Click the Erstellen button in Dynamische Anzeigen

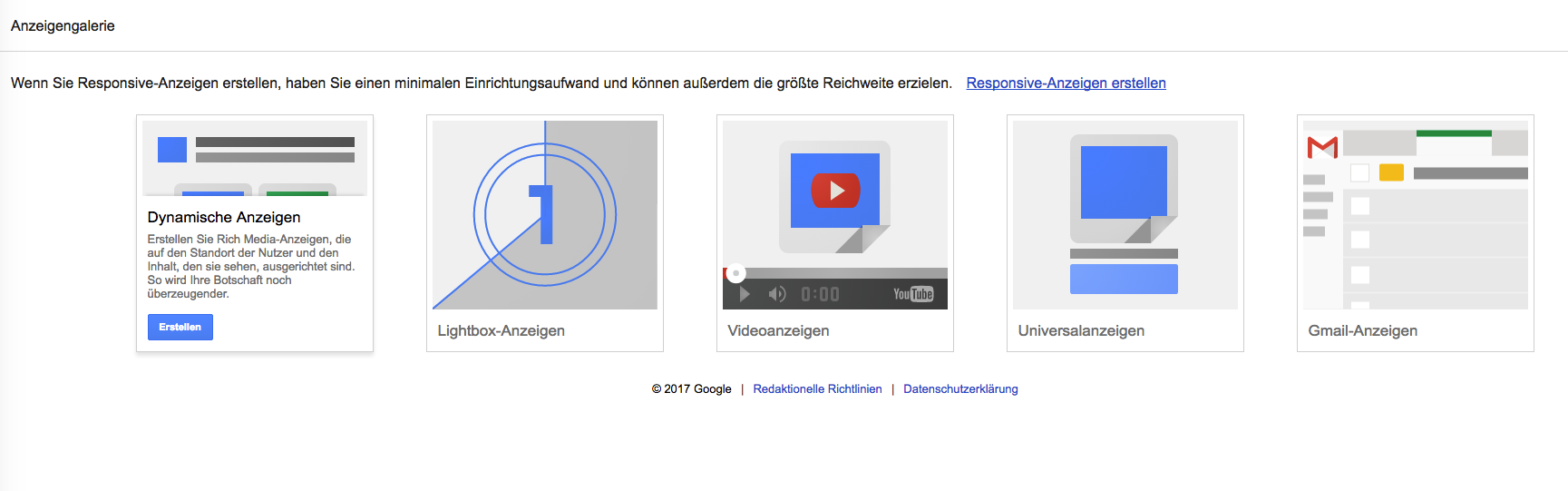tap(180, 327)
